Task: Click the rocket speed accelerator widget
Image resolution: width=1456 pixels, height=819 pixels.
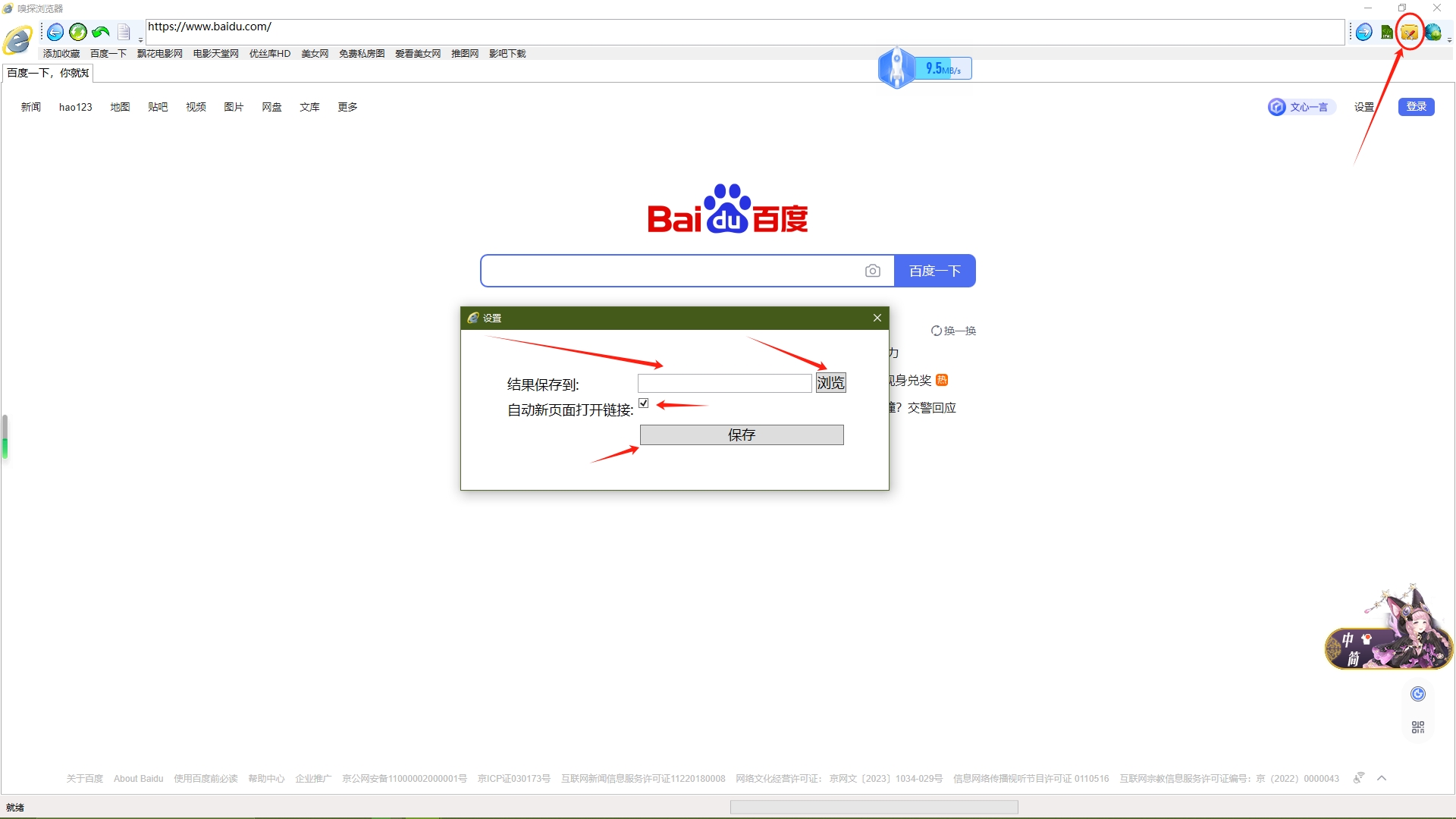Action: click(924, 68)
